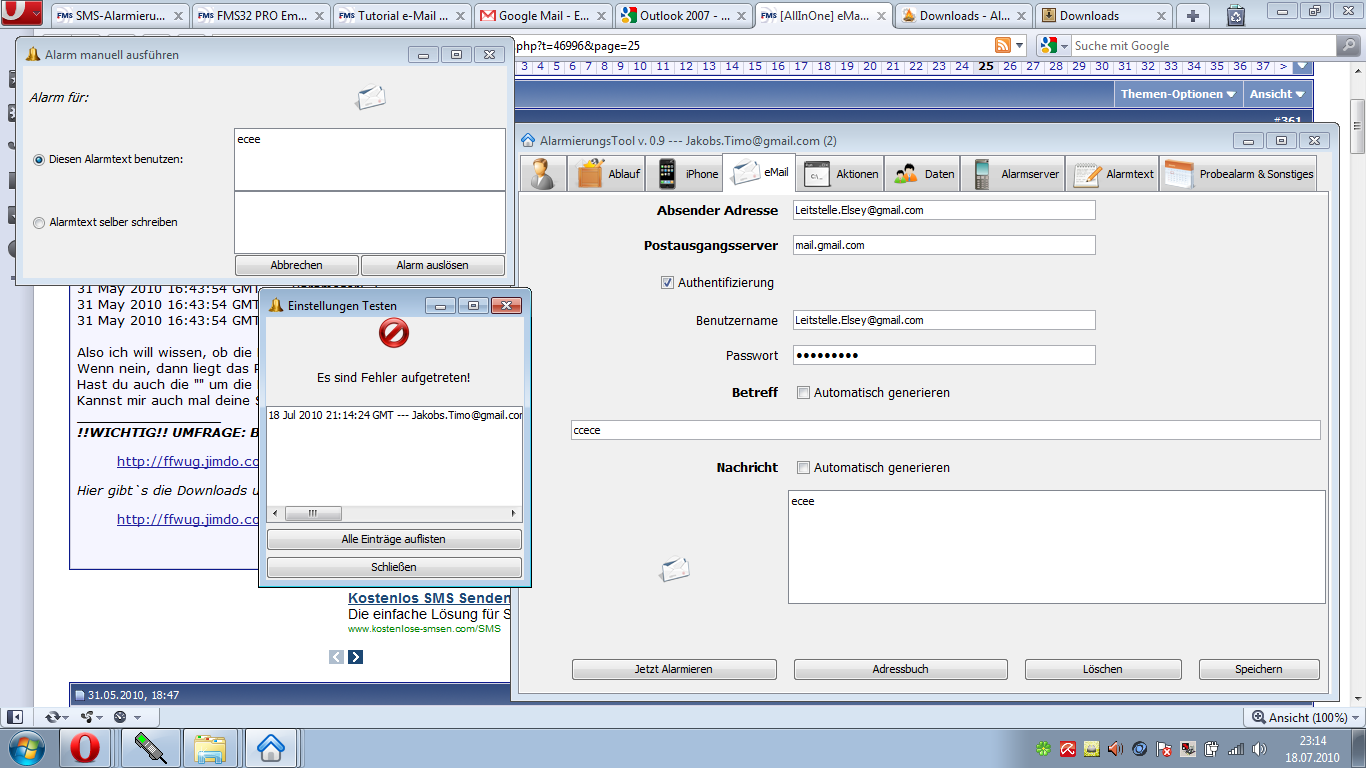
Task: Enable automatic generation for Betreff
Action: 803,393
